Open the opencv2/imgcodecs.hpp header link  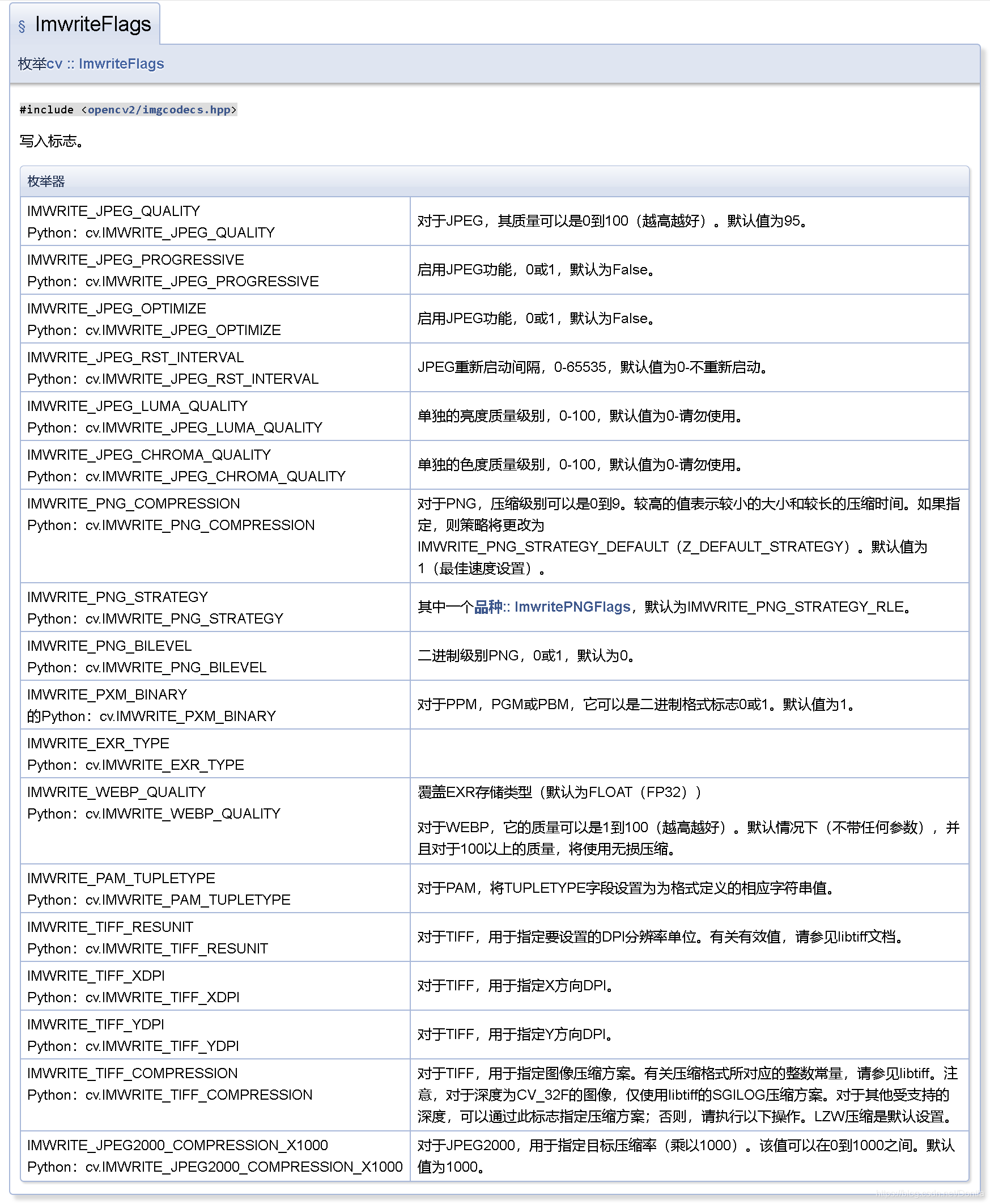[x=160, y=109]
